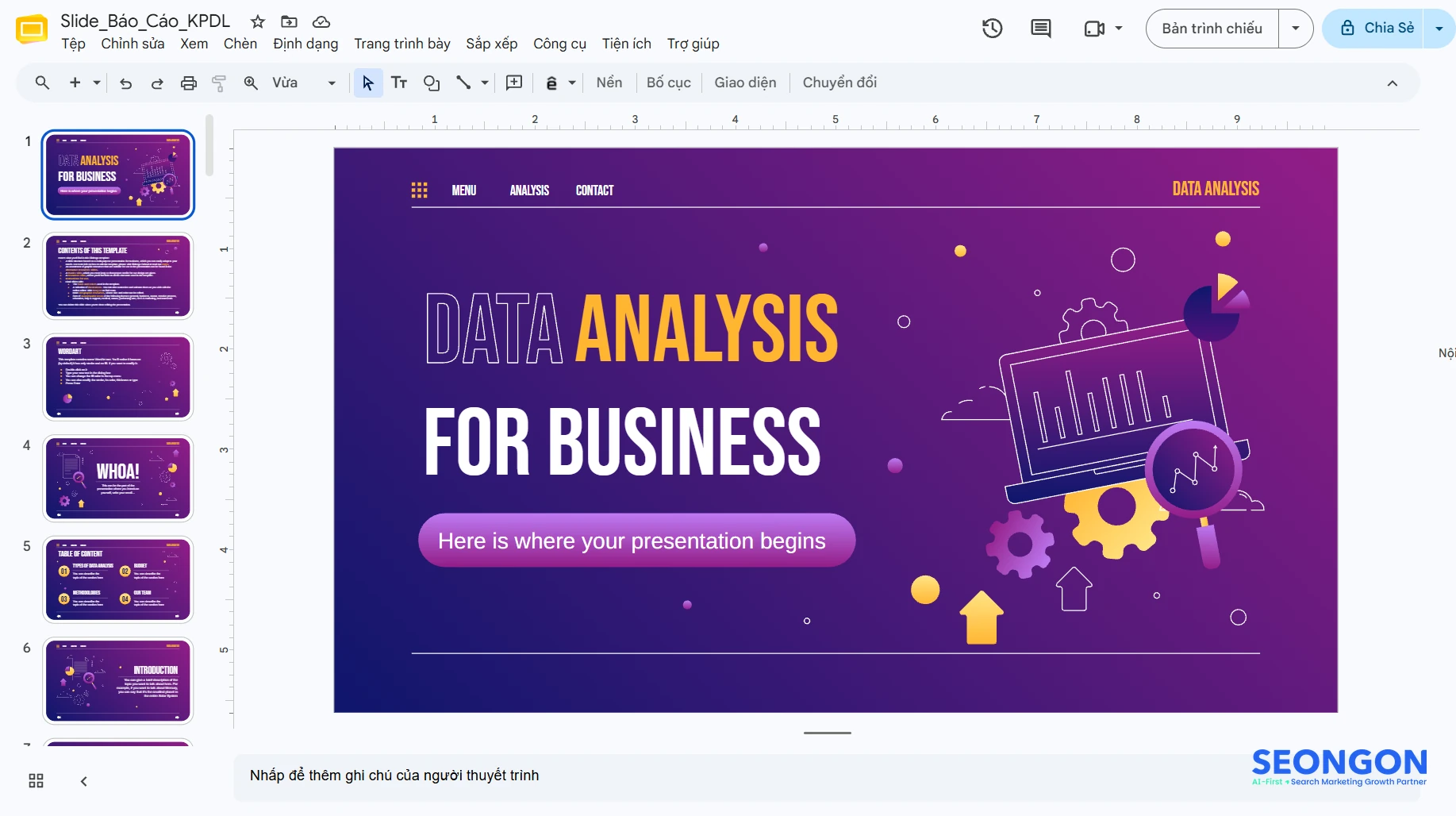The width and height of the screenshot is (1456, 816).
Task: Click the move to folder icon
Action: [289, 21]
